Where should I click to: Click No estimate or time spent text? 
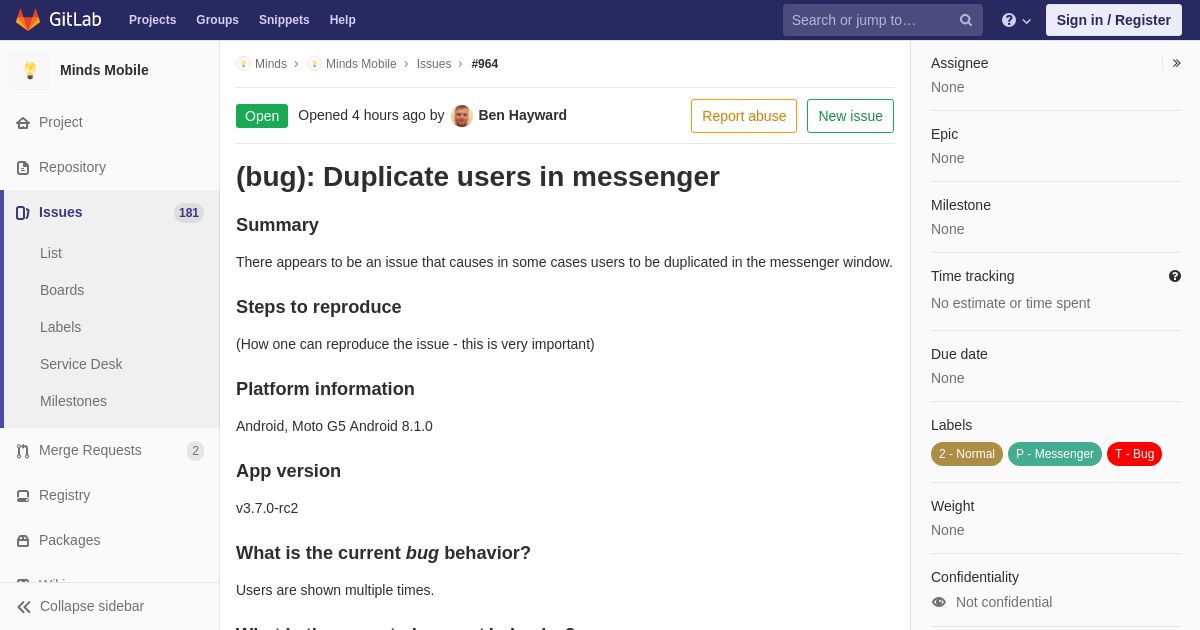[1010, 303]
